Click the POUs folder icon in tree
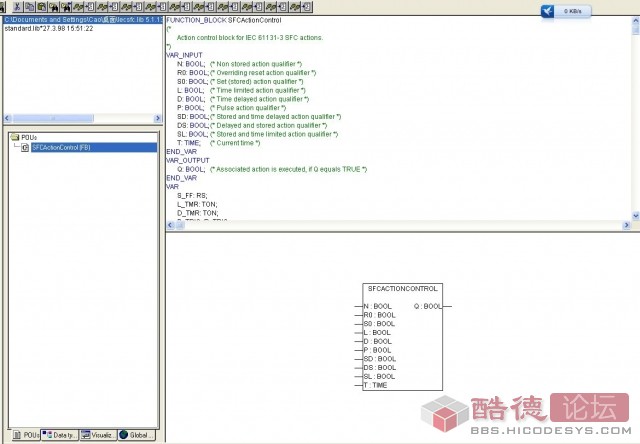The image size is (640, 444). pyautogui.click(x=14, y=137)
